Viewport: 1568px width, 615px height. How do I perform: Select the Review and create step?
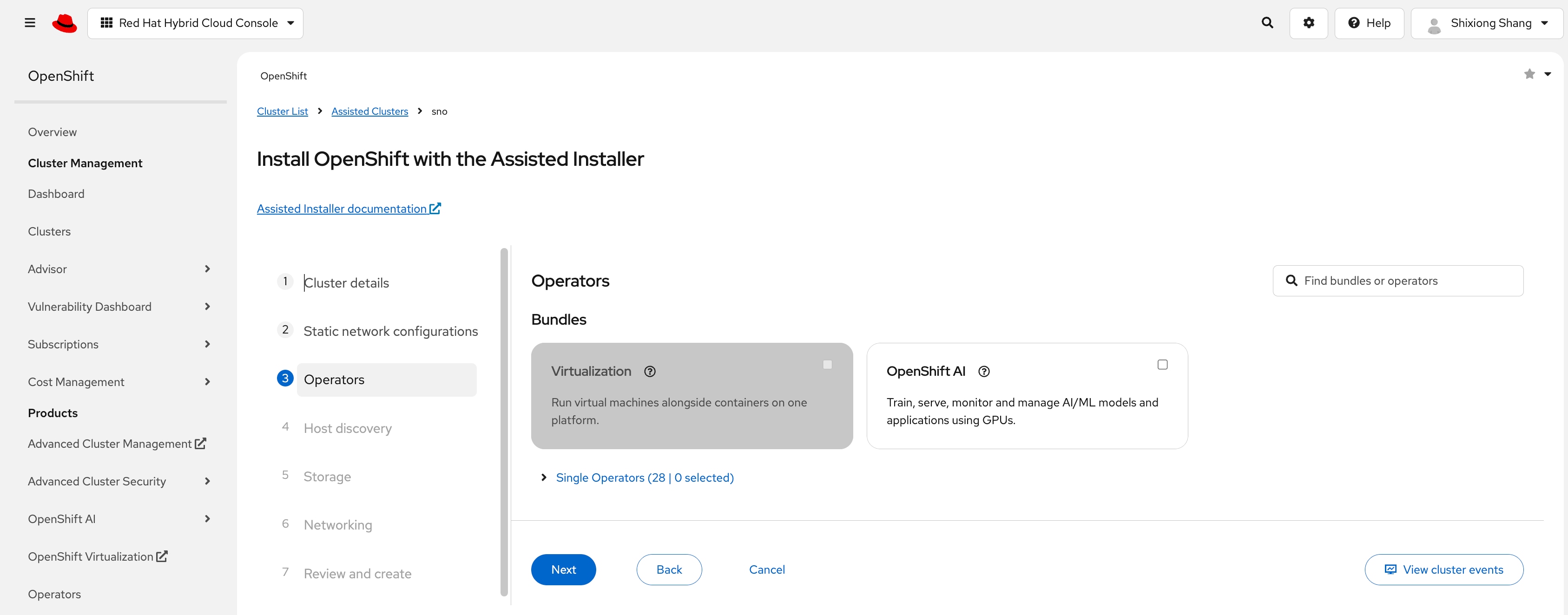[x=357, y=574]
